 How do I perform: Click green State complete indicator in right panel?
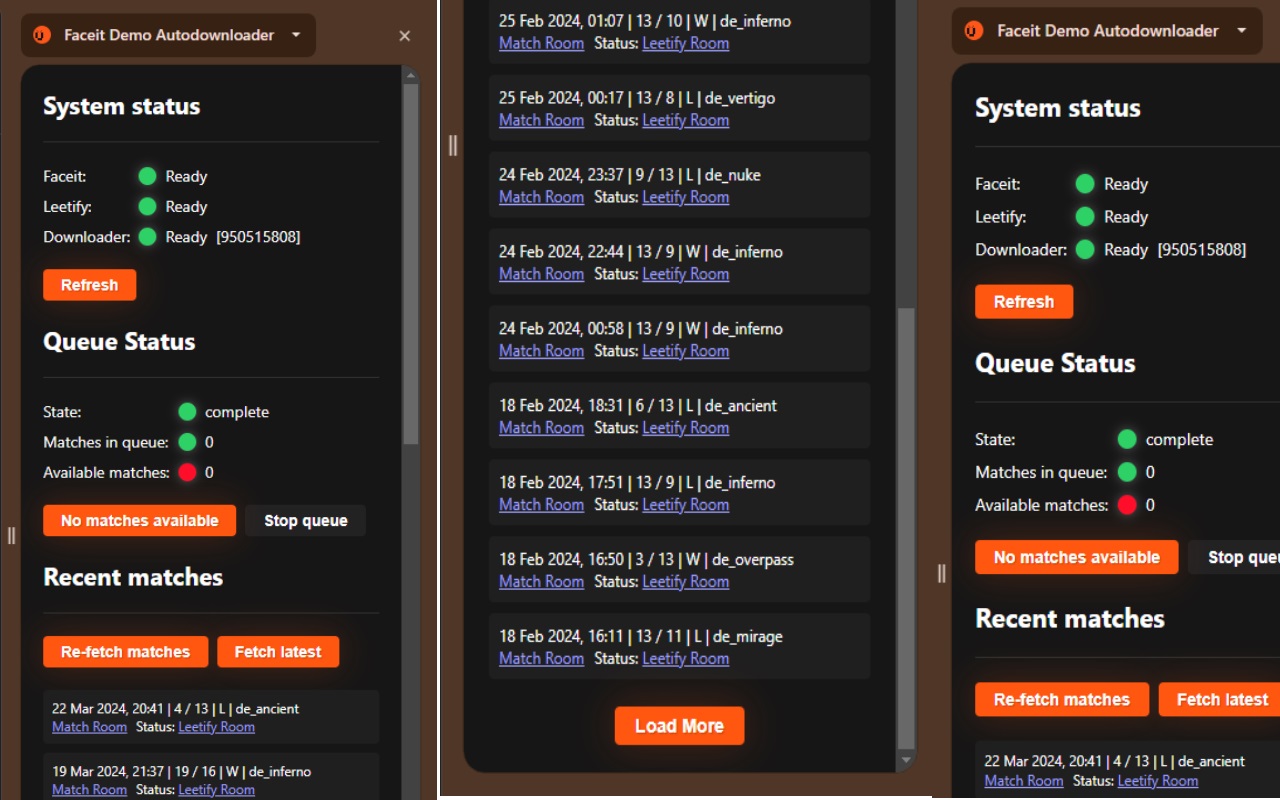1127,439
